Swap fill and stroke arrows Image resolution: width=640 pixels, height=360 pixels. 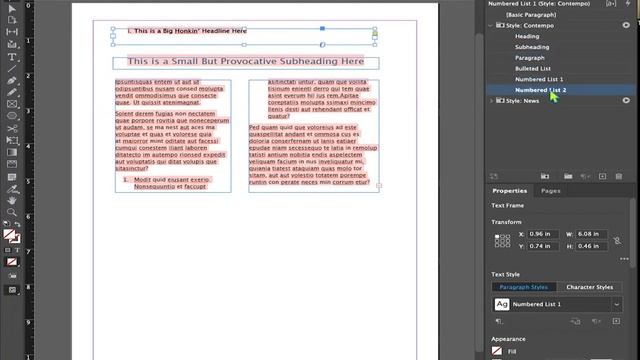pos(17,224)
